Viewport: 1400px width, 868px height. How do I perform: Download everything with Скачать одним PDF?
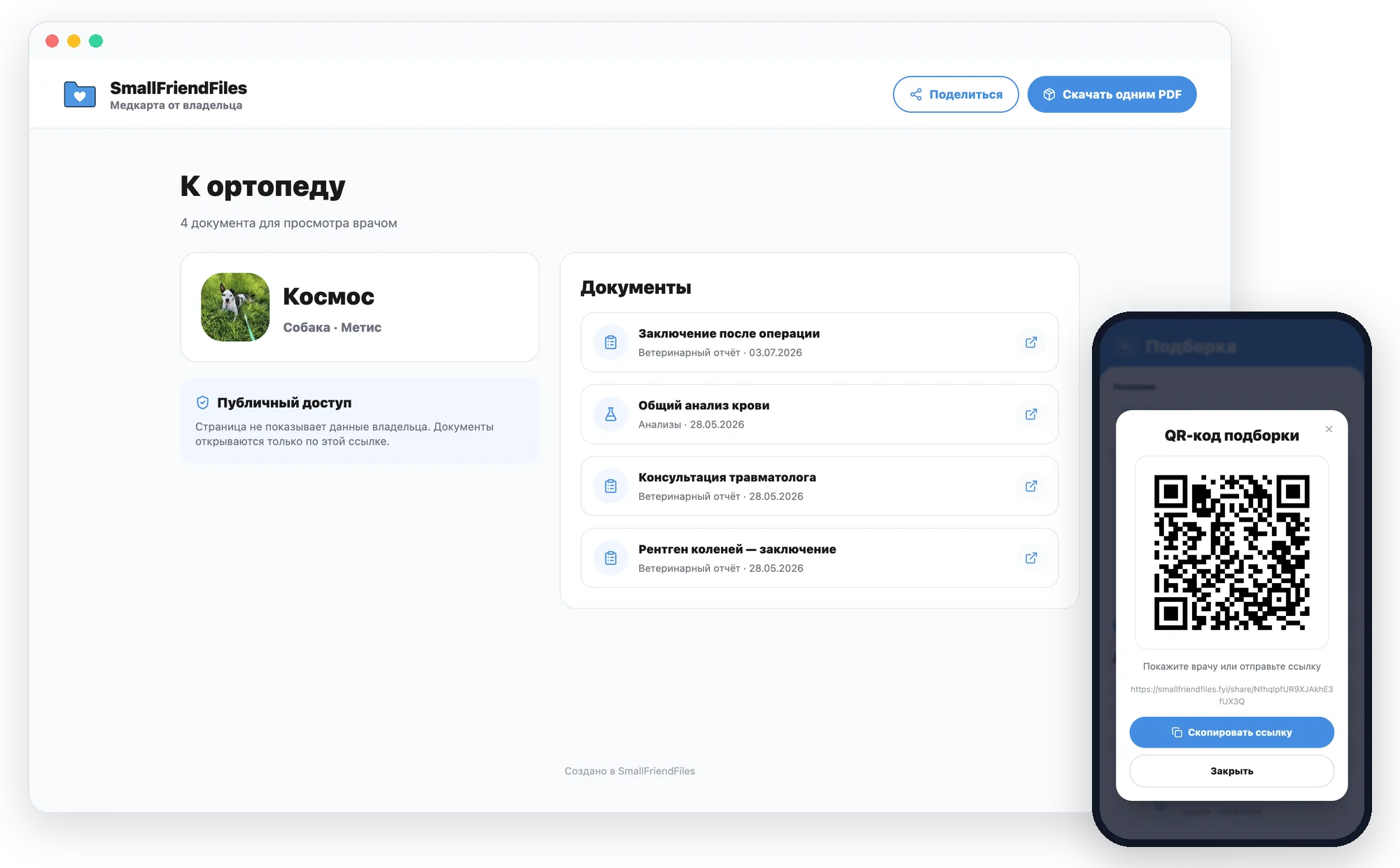(x=1112, y=94)
